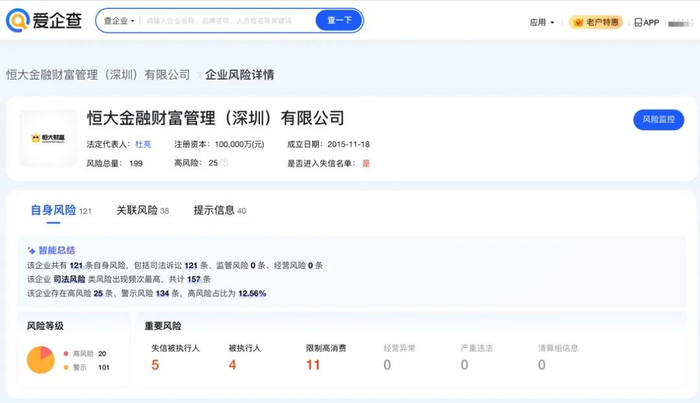The height and width of the screenshot is (403, 700).
Task: Click the 智能总结 sparkle icon
Action: 31,250
